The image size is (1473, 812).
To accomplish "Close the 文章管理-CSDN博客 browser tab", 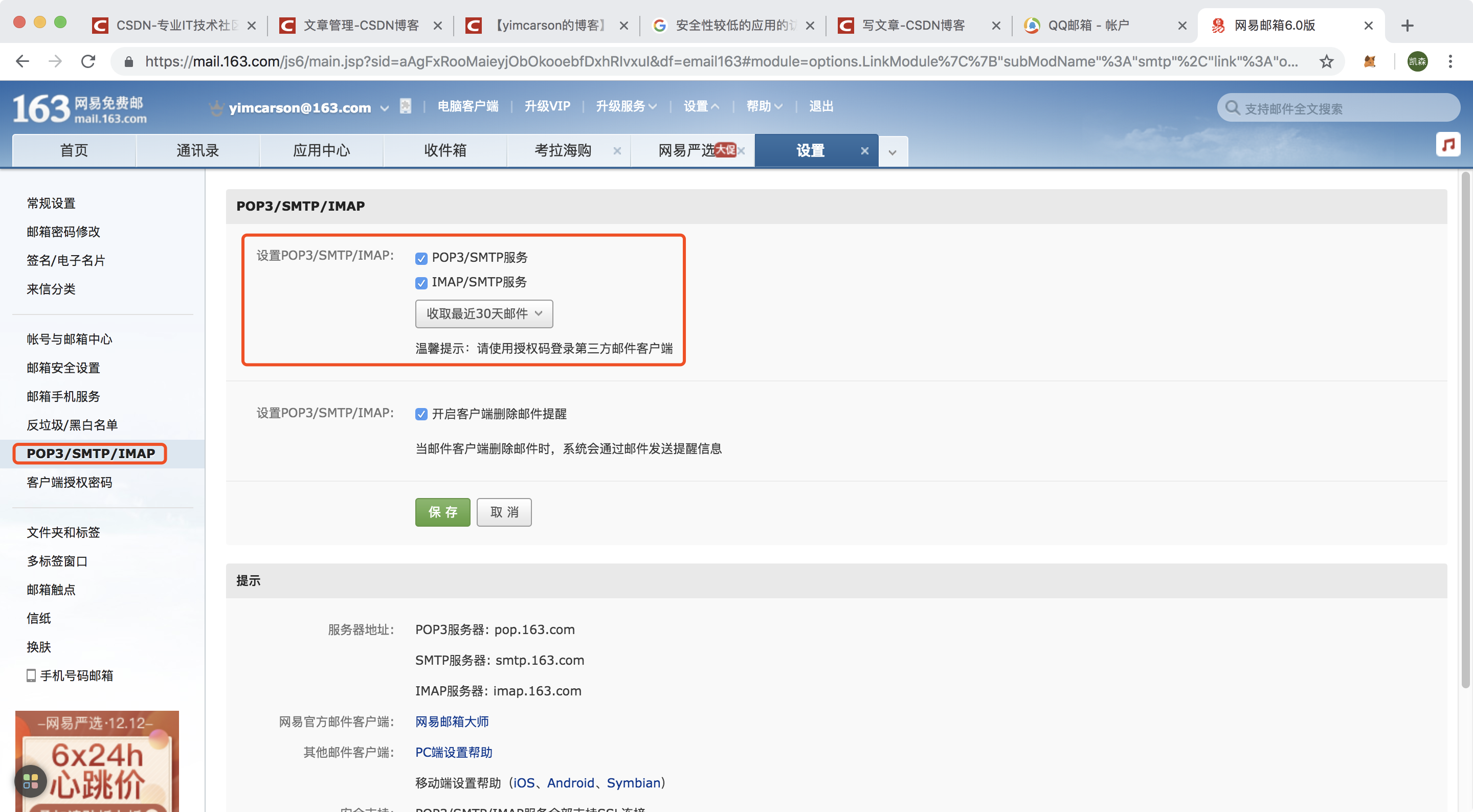I will pos(437,26).
